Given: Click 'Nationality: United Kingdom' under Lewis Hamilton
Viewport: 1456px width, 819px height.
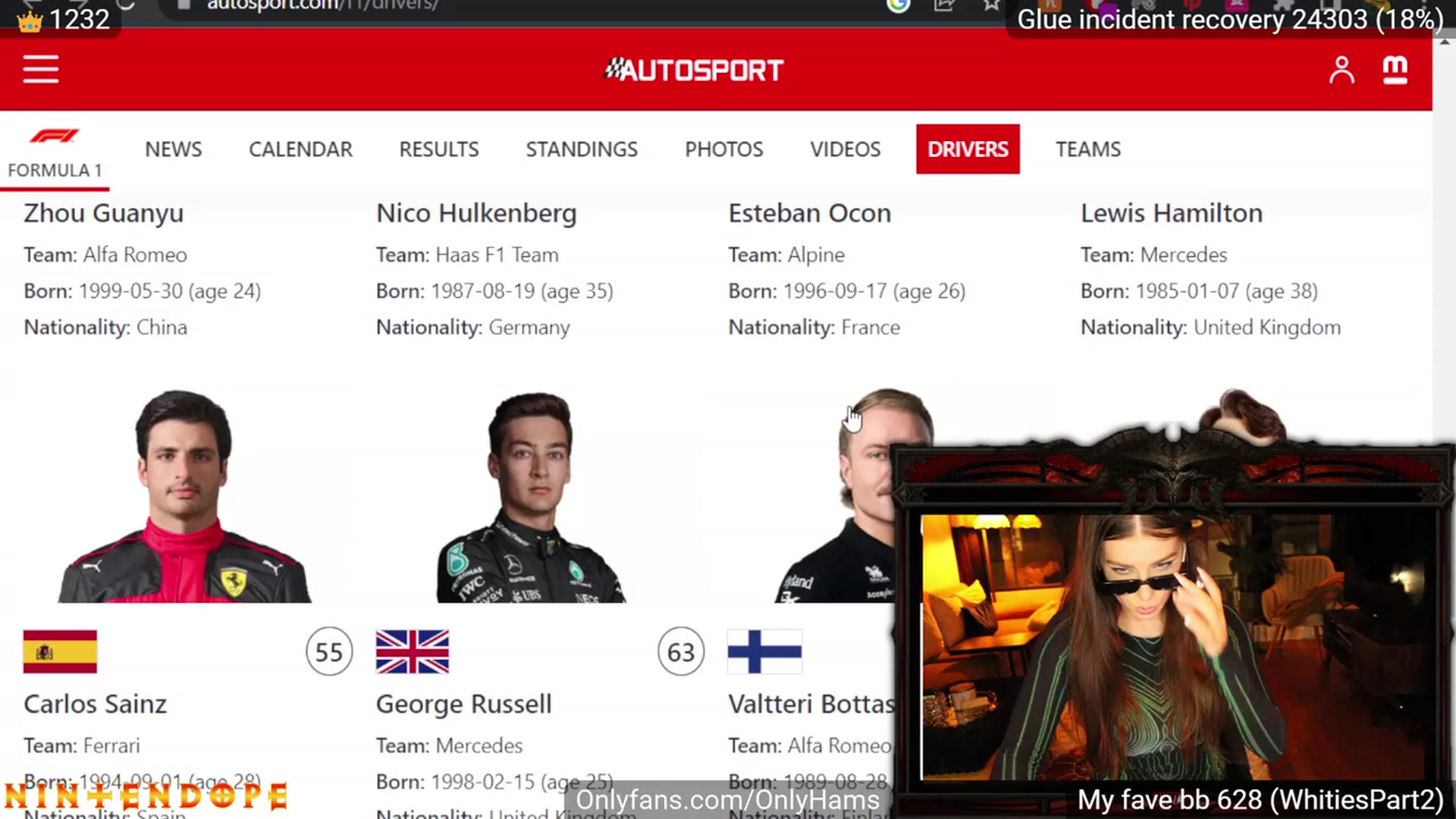Looking at the screenshot, I should (x=1210, y=328).
